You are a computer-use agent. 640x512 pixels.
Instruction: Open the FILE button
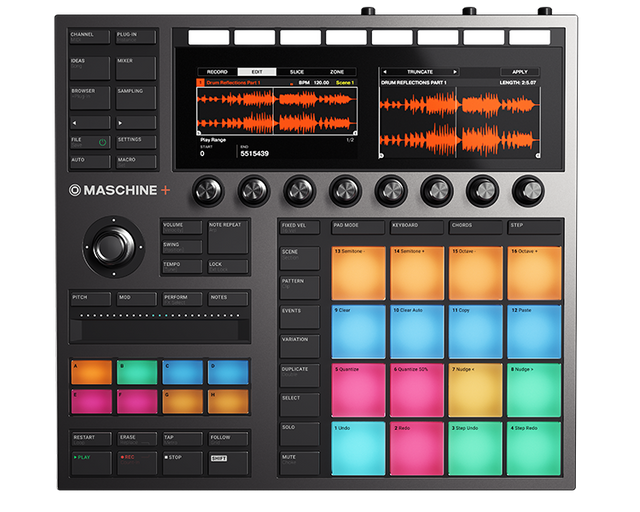(90, 141)
